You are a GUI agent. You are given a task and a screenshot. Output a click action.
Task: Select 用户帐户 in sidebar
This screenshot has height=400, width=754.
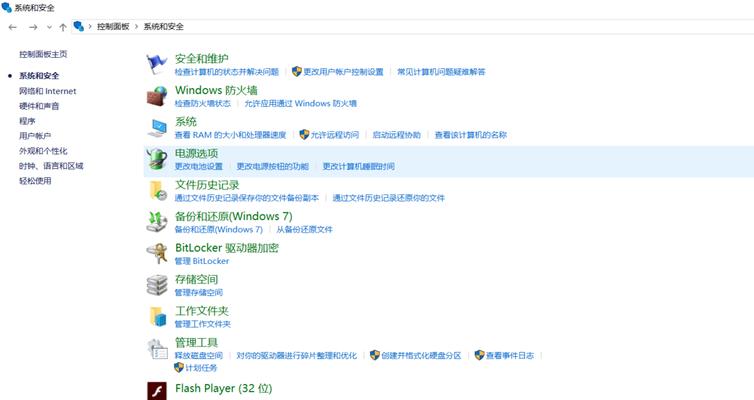(35, 136)
